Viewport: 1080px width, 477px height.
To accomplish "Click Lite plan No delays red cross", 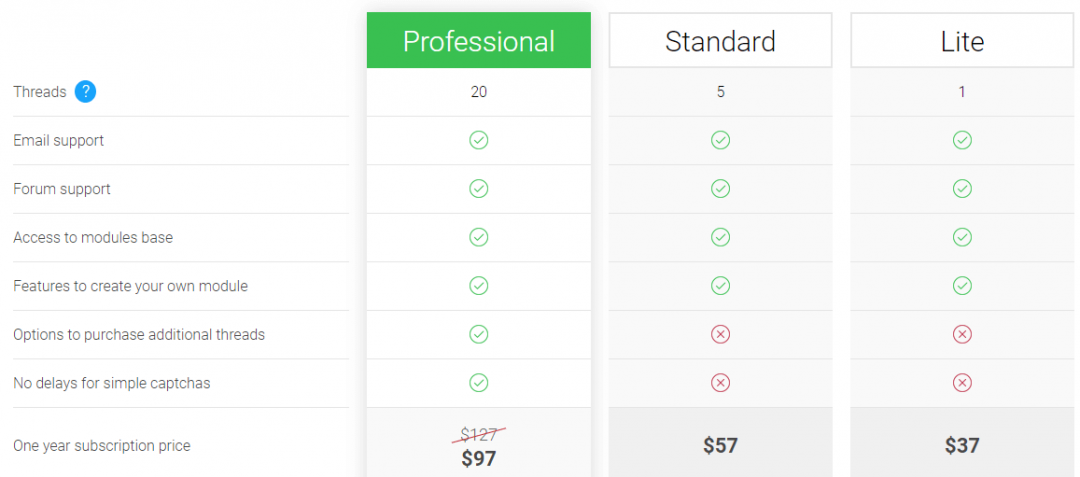I will tap(962, 382).
